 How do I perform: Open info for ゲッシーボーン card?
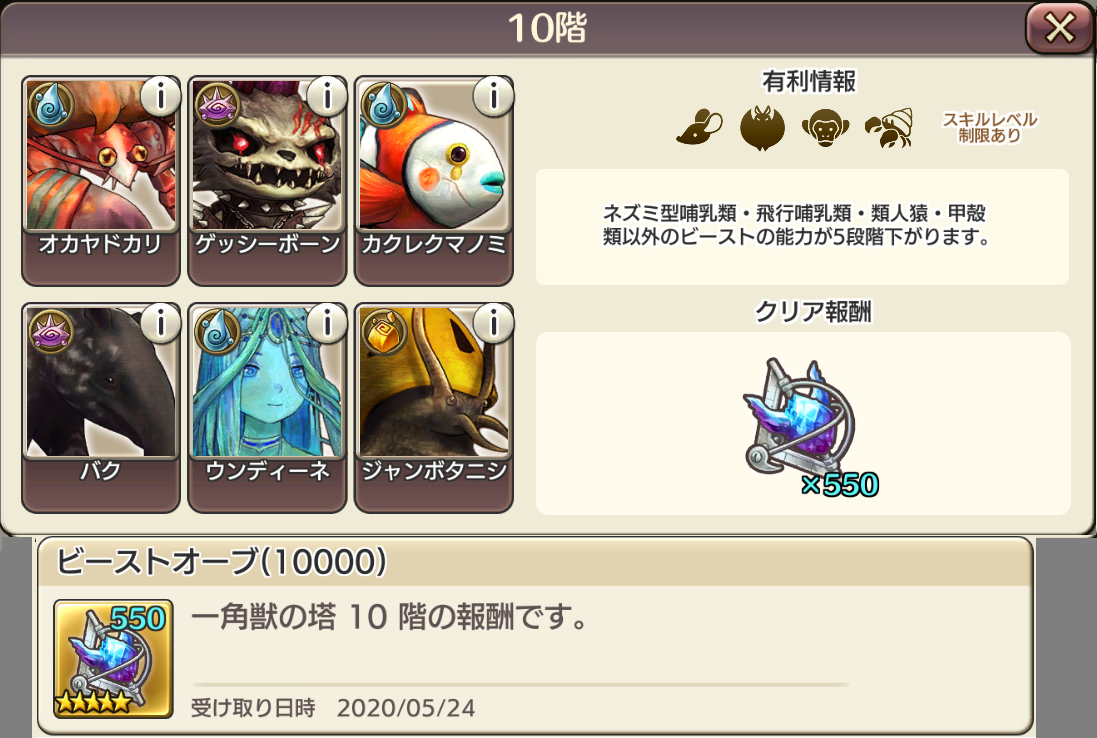coord(327,97)
